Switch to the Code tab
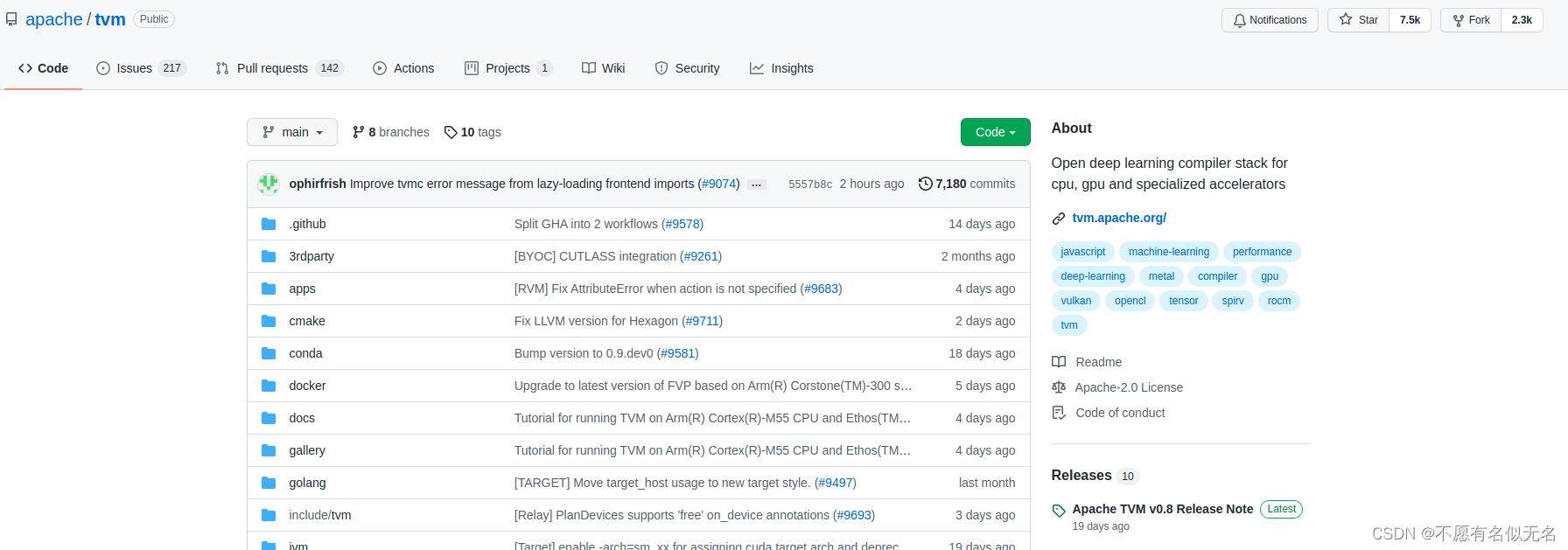The image size is (1568, 550). 43,68
